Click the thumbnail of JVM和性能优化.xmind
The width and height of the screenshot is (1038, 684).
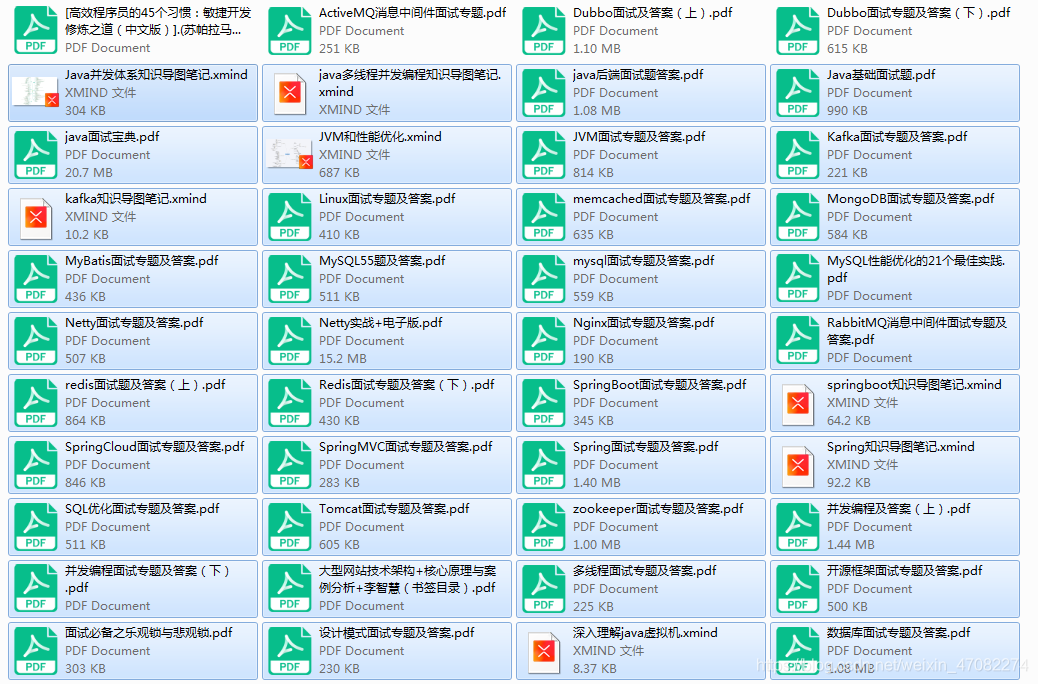[290, 154]
